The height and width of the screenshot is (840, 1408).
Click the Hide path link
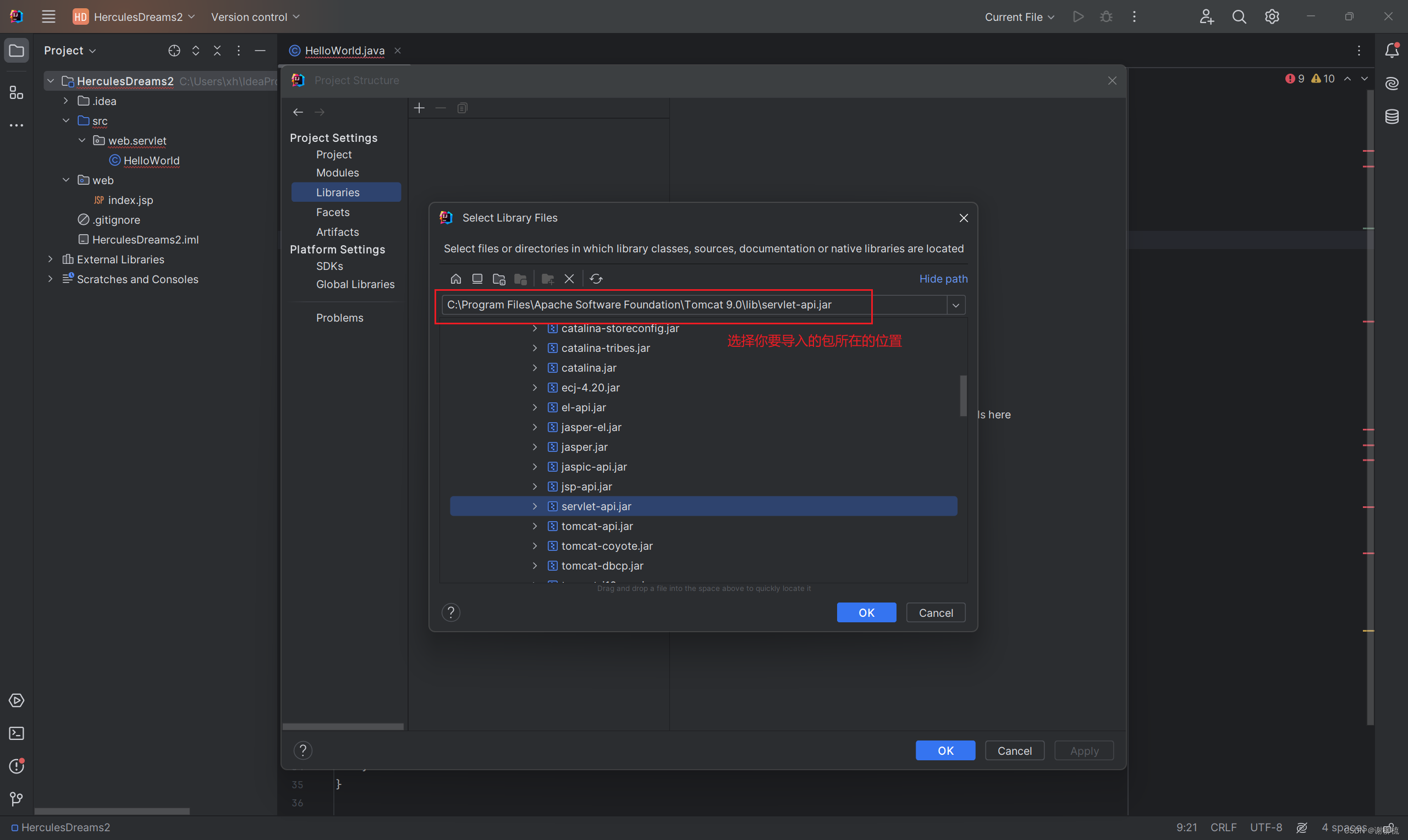pyautogui.click(x=943, y=279)
